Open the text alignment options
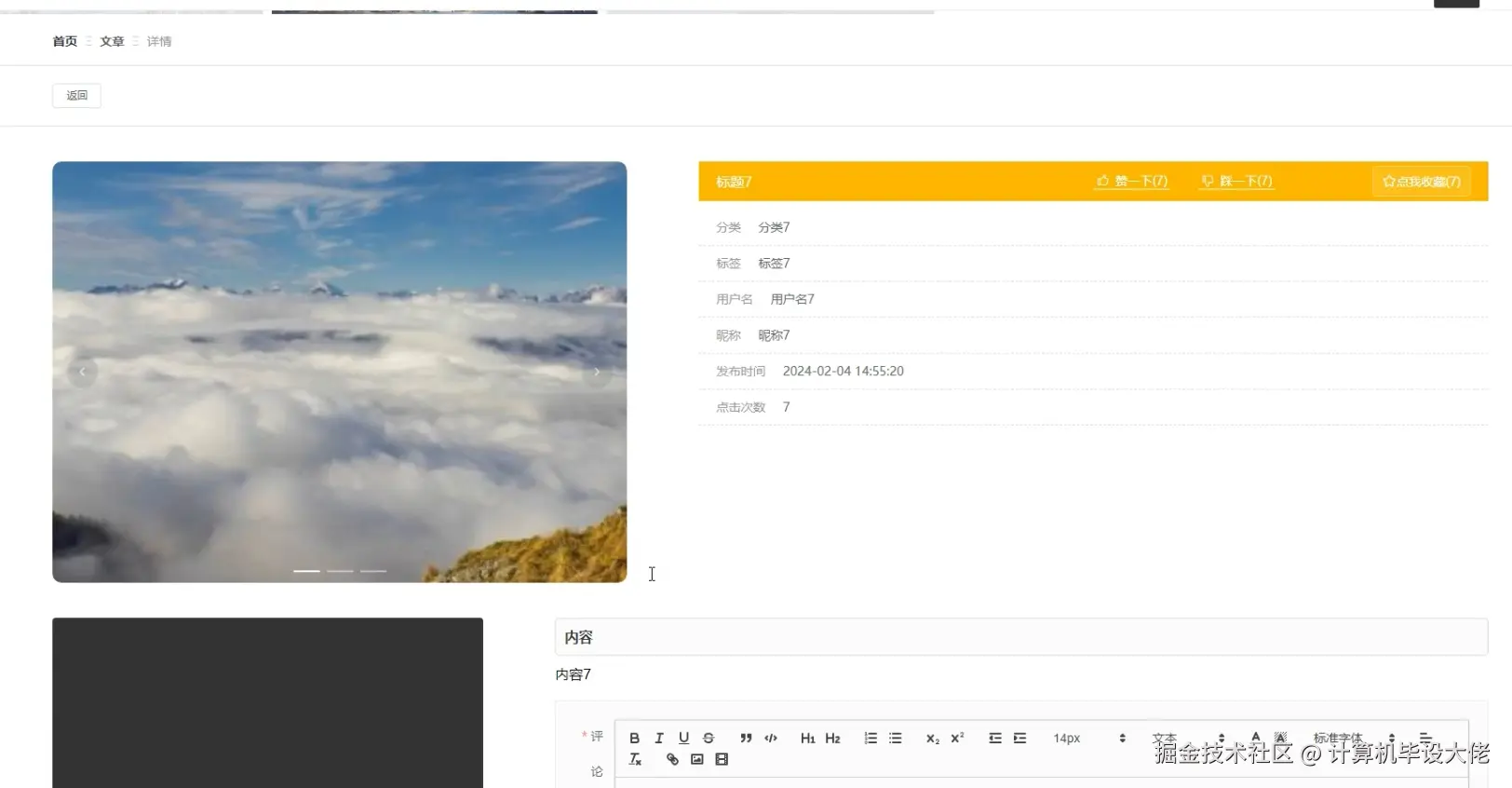The width and height of the screenshot is (1512, 788). (x=1425, y=737)
